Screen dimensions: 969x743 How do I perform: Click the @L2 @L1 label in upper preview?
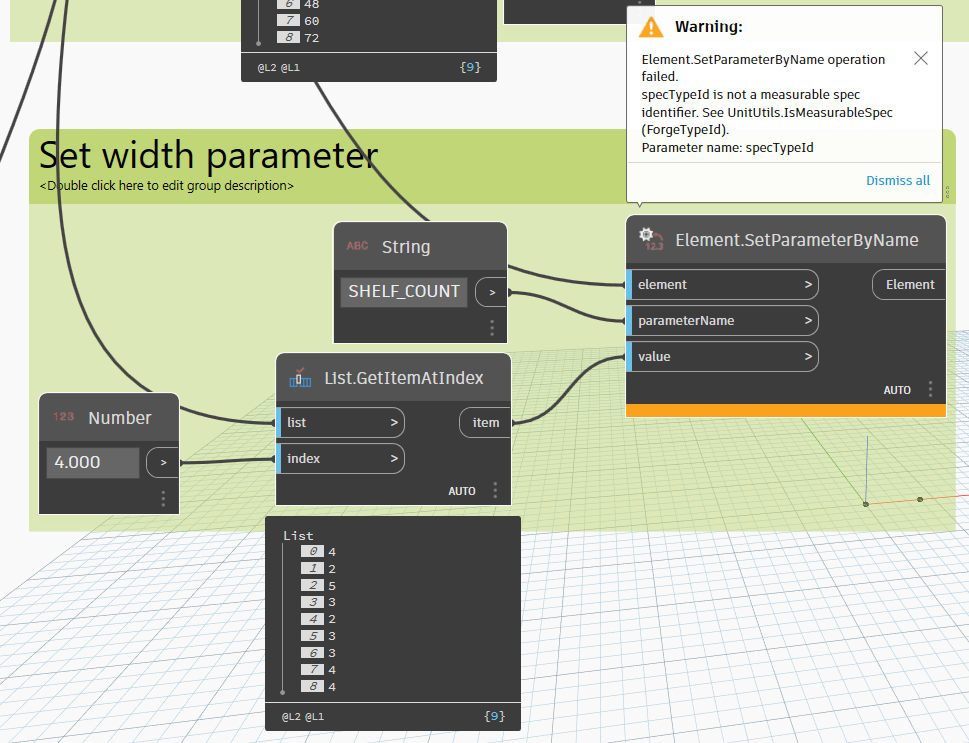point(279,68)
